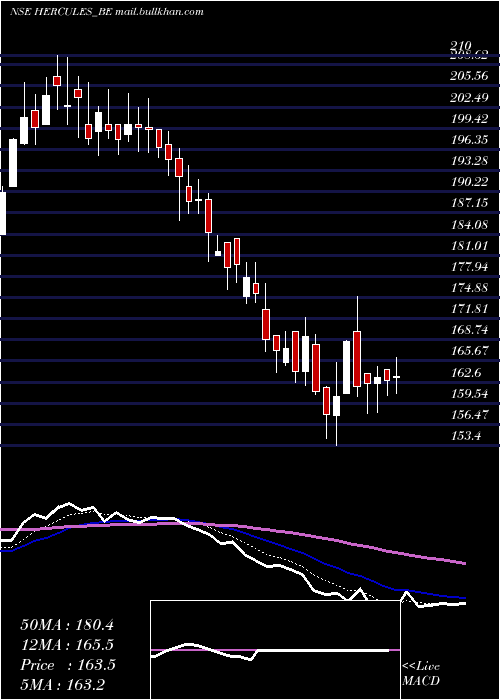This screenshot has height=700, width=500.
Task: Click the NSE HERCULES_BE chart title
Action: 107,12
